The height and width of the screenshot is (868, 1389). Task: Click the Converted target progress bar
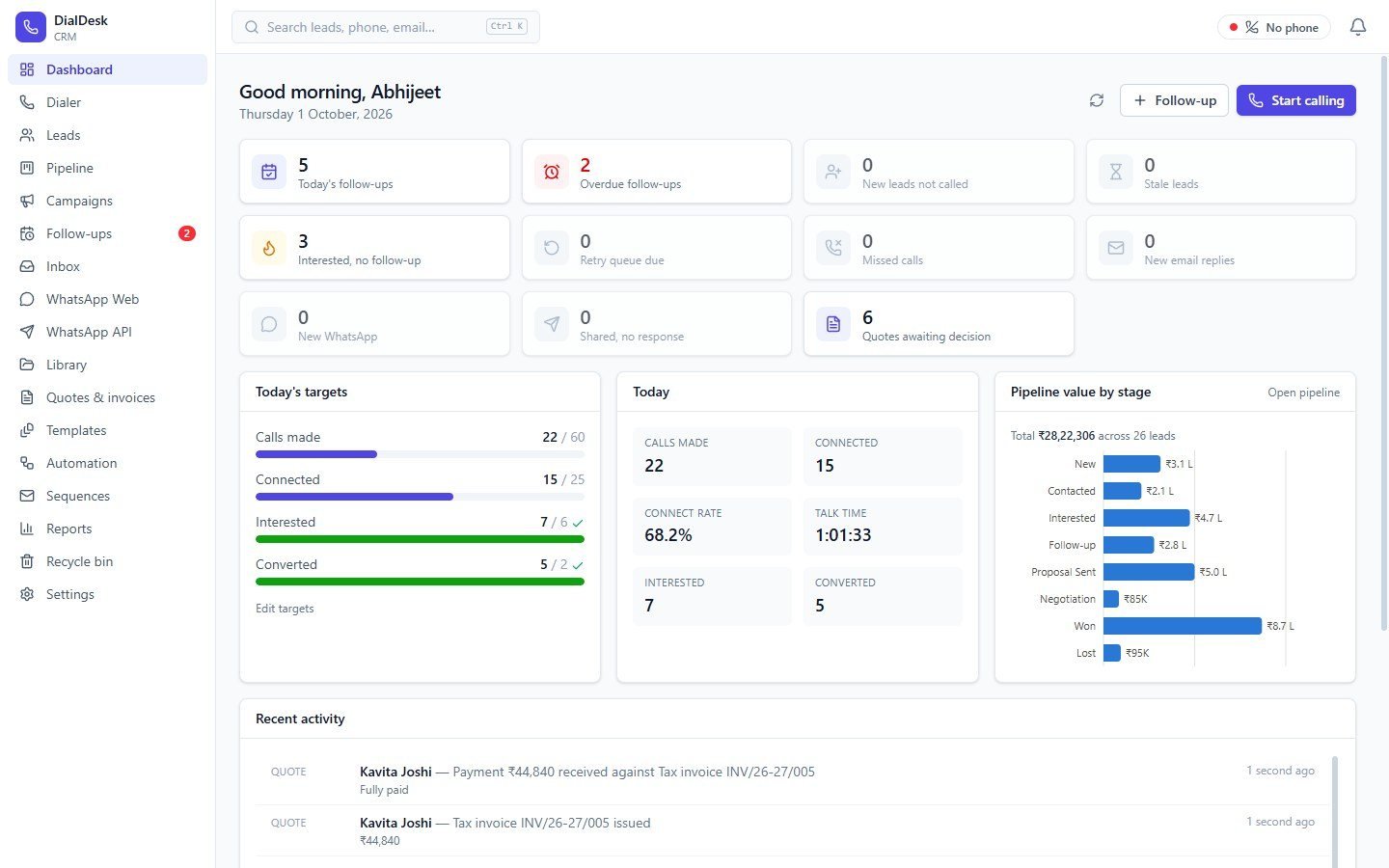420,582
